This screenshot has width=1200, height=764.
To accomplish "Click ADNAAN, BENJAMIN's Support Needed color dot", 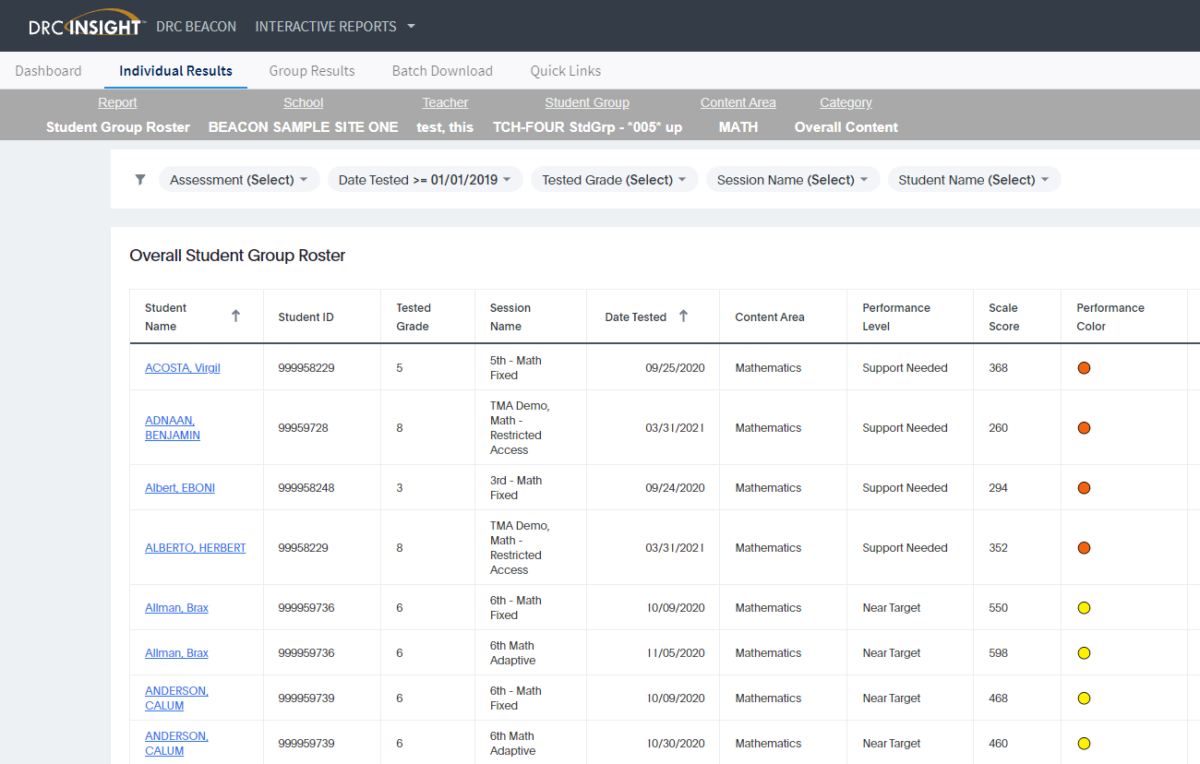I will [1084, 427].
